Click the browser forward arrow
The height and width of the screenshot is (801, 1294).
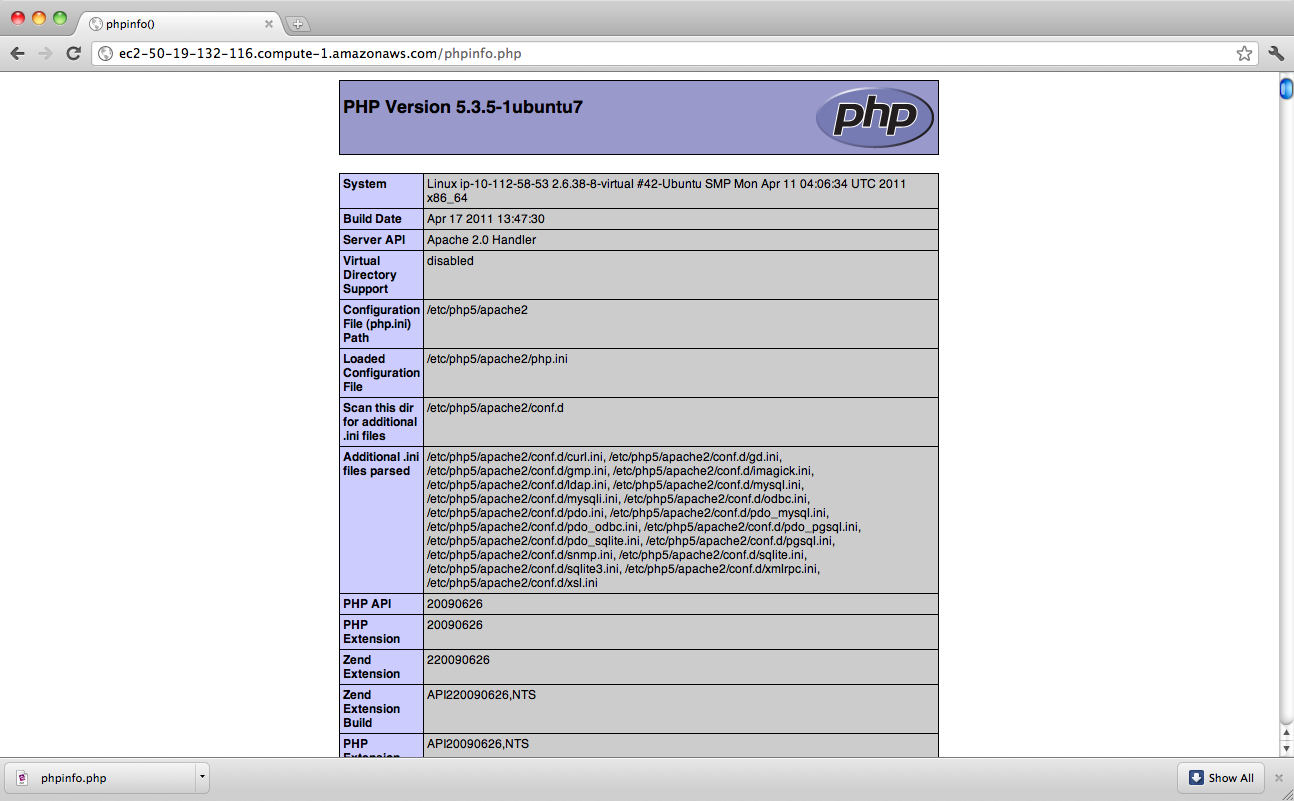(x=45, y=54)
